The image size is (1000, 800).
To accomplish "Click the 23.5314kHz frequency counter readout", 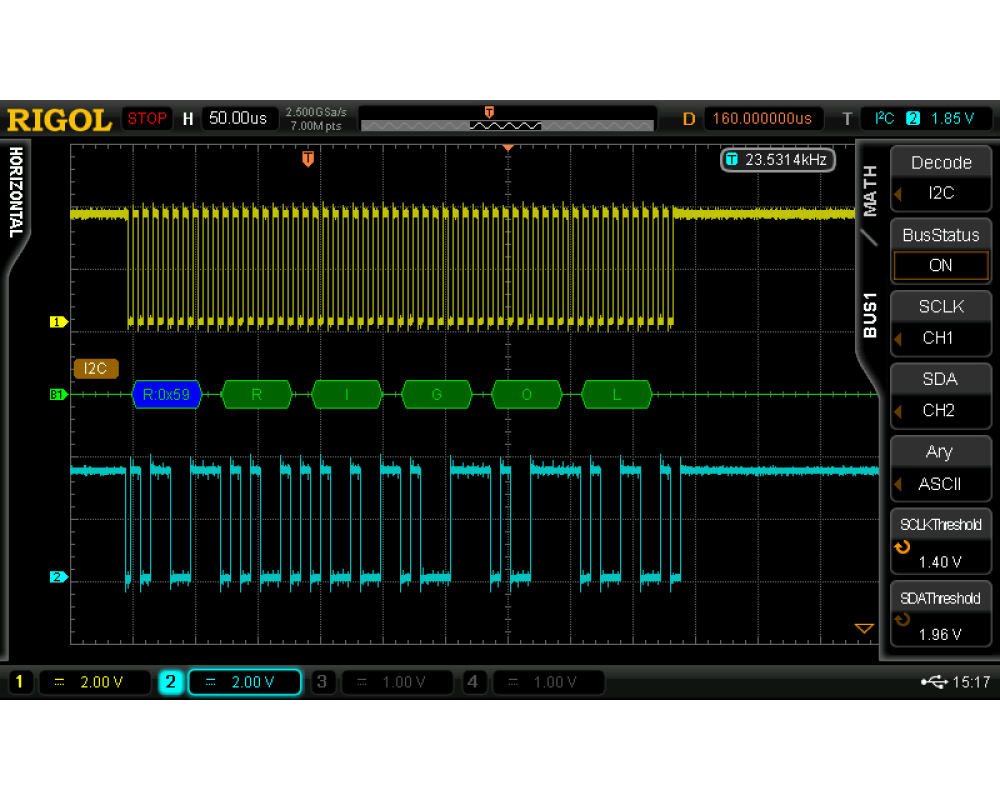I will [777, 160].
